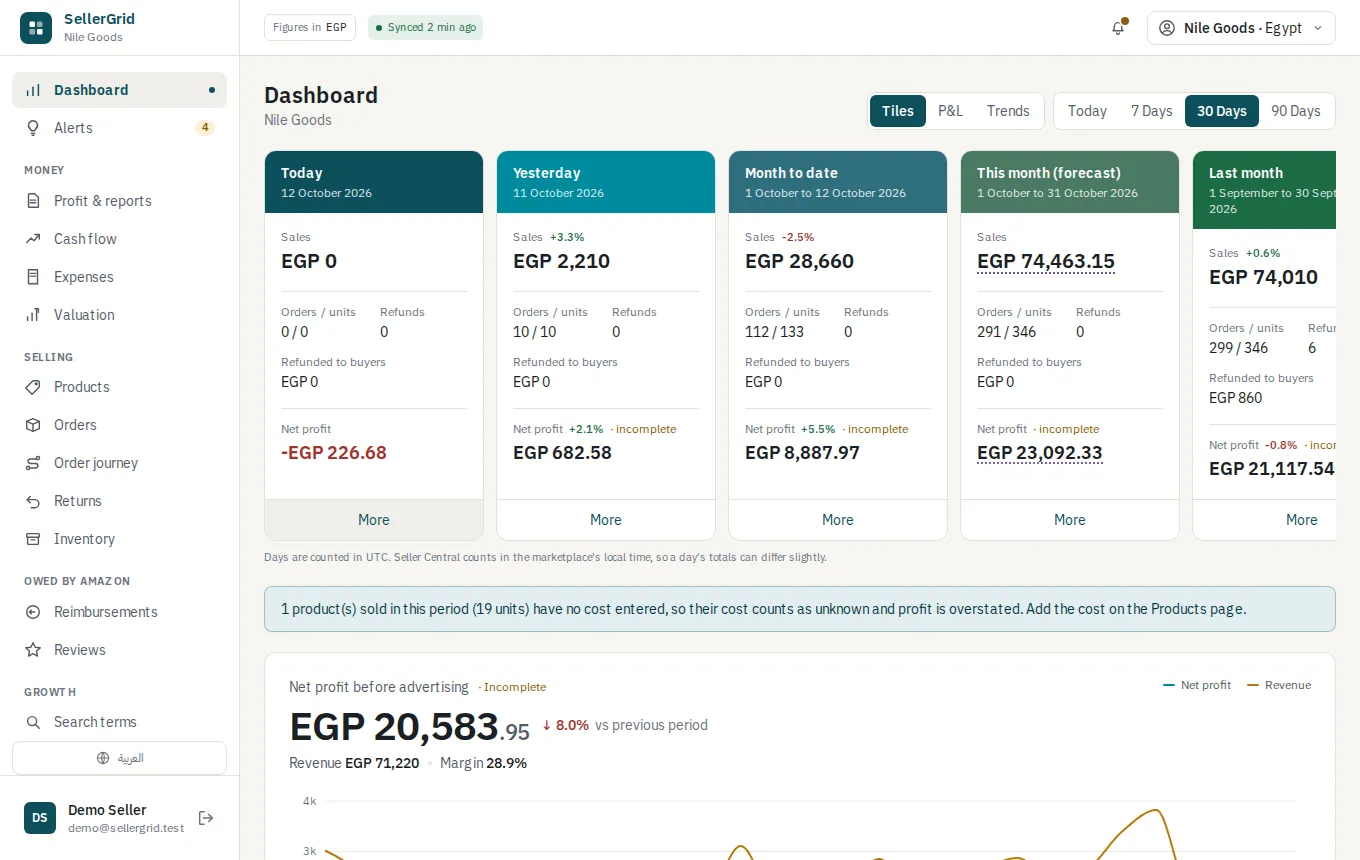Click the Demo Seller profile name

coord(107,810)
